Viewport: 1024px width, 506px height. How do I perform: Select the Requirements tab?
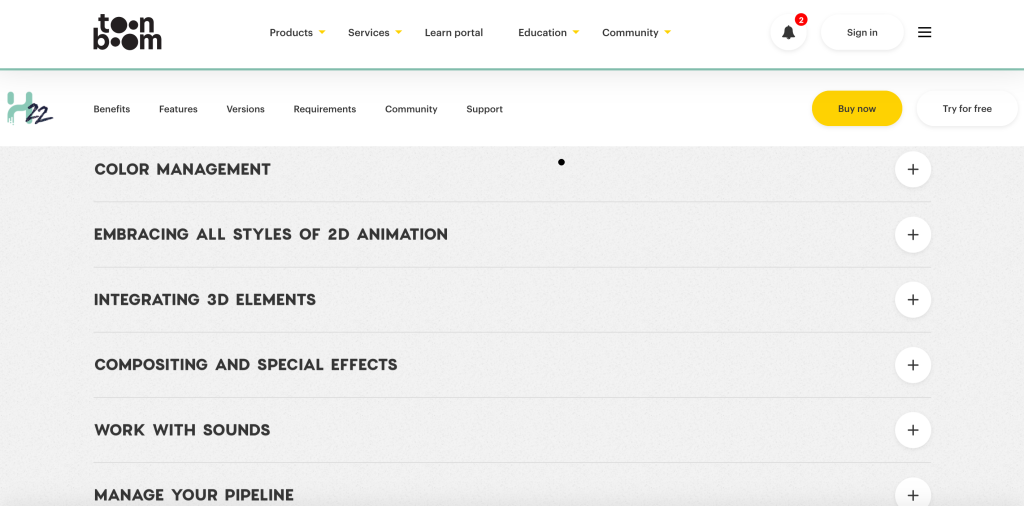coord(324,109)
